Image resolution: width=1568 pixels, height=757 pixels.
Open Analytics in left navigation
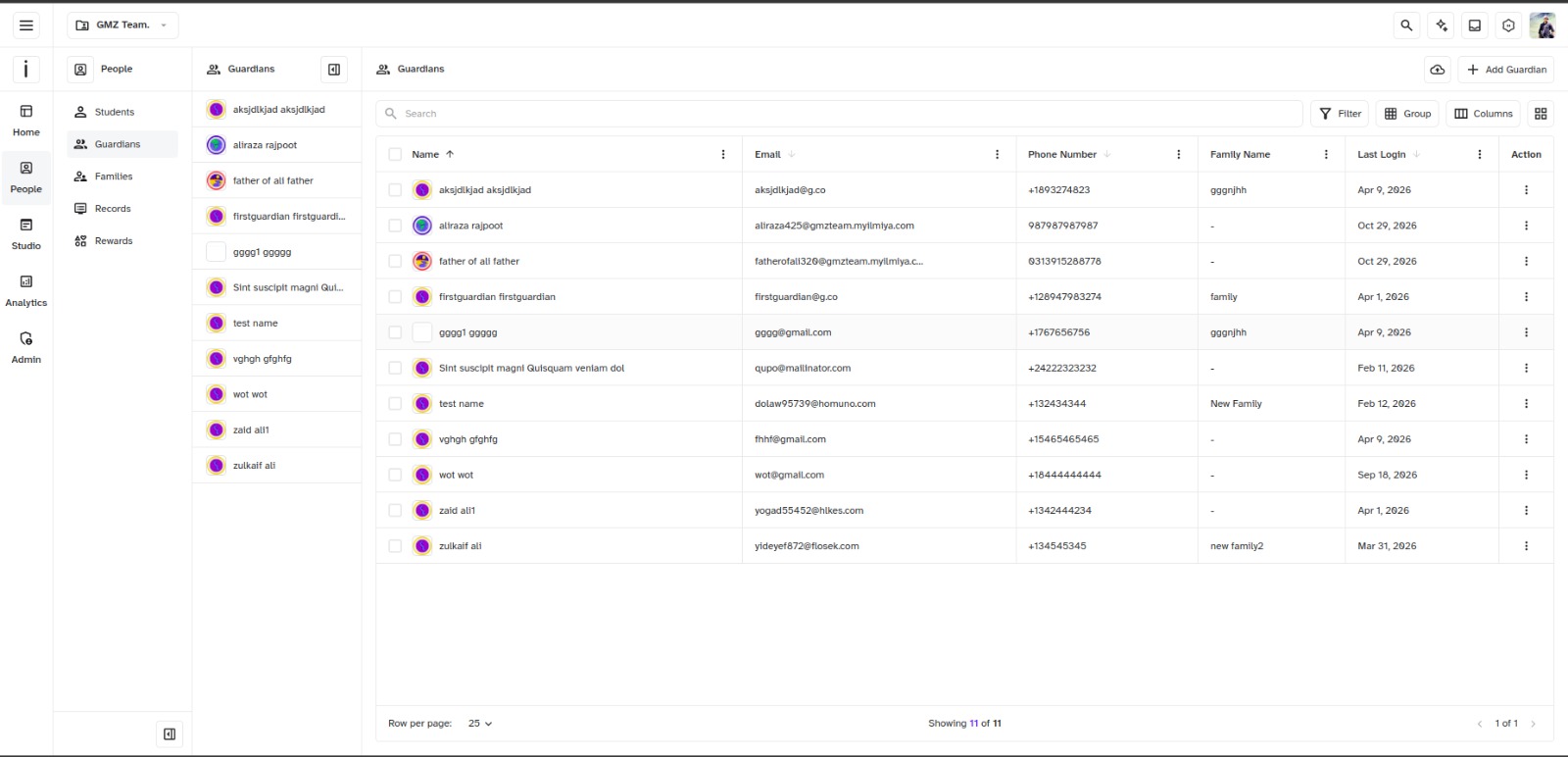(x=26, y=291)
